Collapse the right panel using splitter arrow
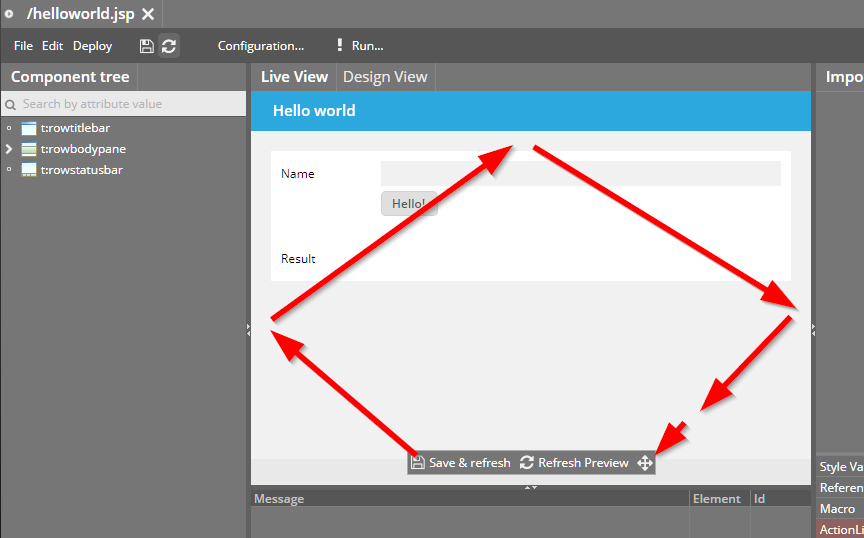 pos(813,329)
